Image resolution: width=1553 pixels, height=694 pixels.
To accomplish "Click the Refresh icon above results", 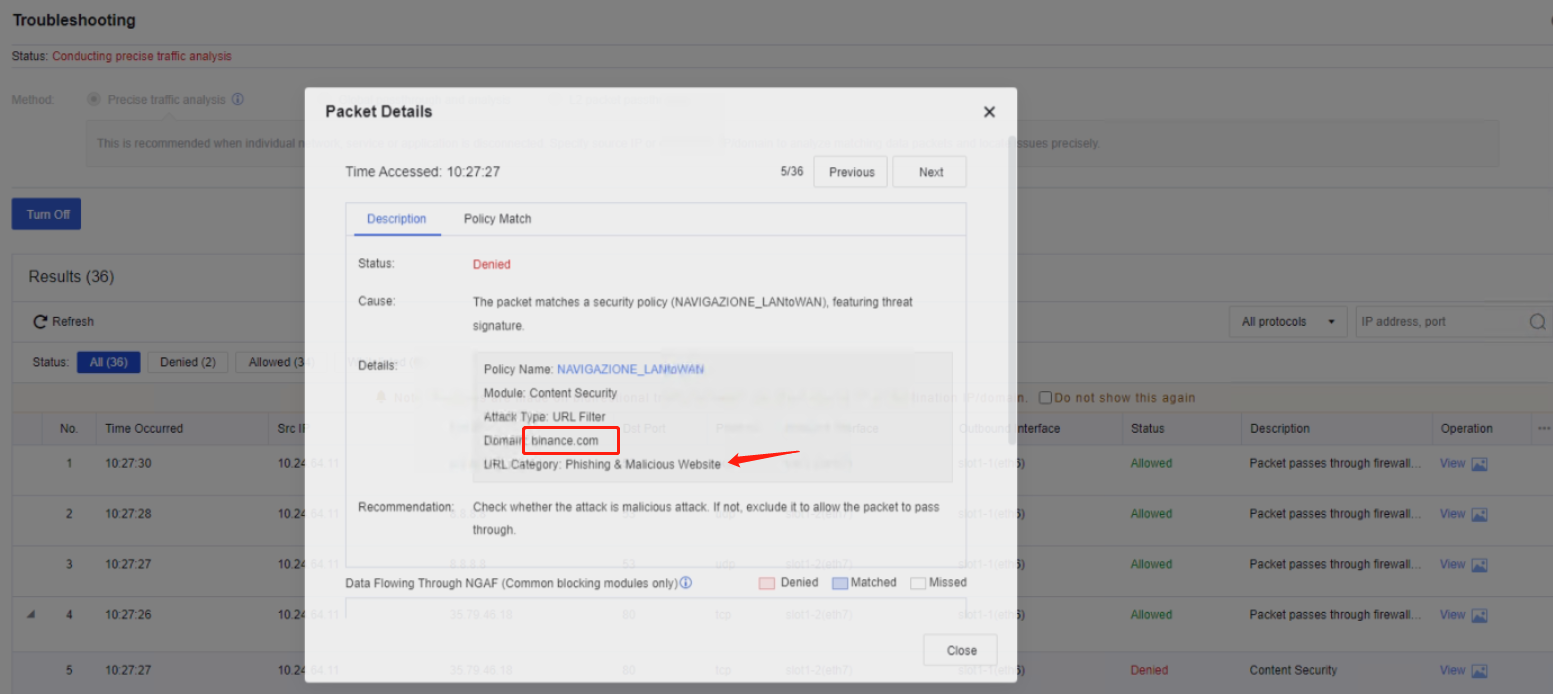I will [40, 322].
